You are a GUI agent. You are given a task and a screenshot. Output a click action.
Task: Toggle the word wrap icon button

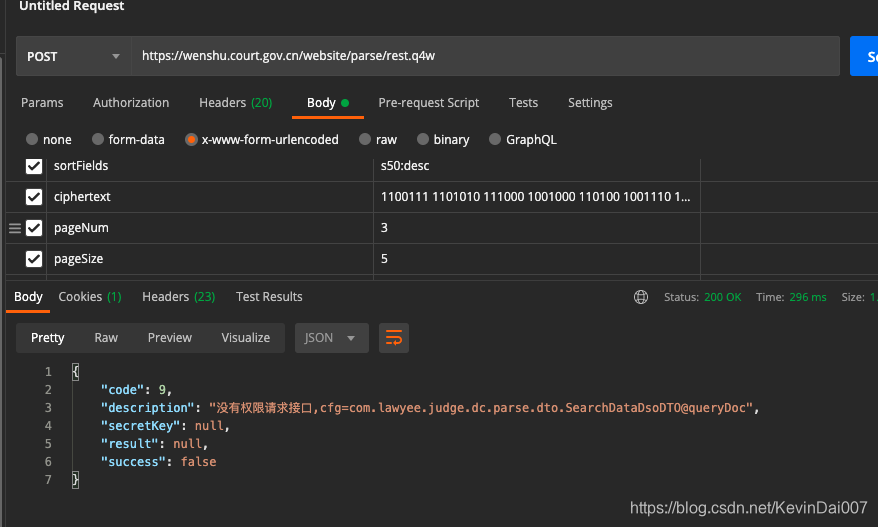pos(394,338)
